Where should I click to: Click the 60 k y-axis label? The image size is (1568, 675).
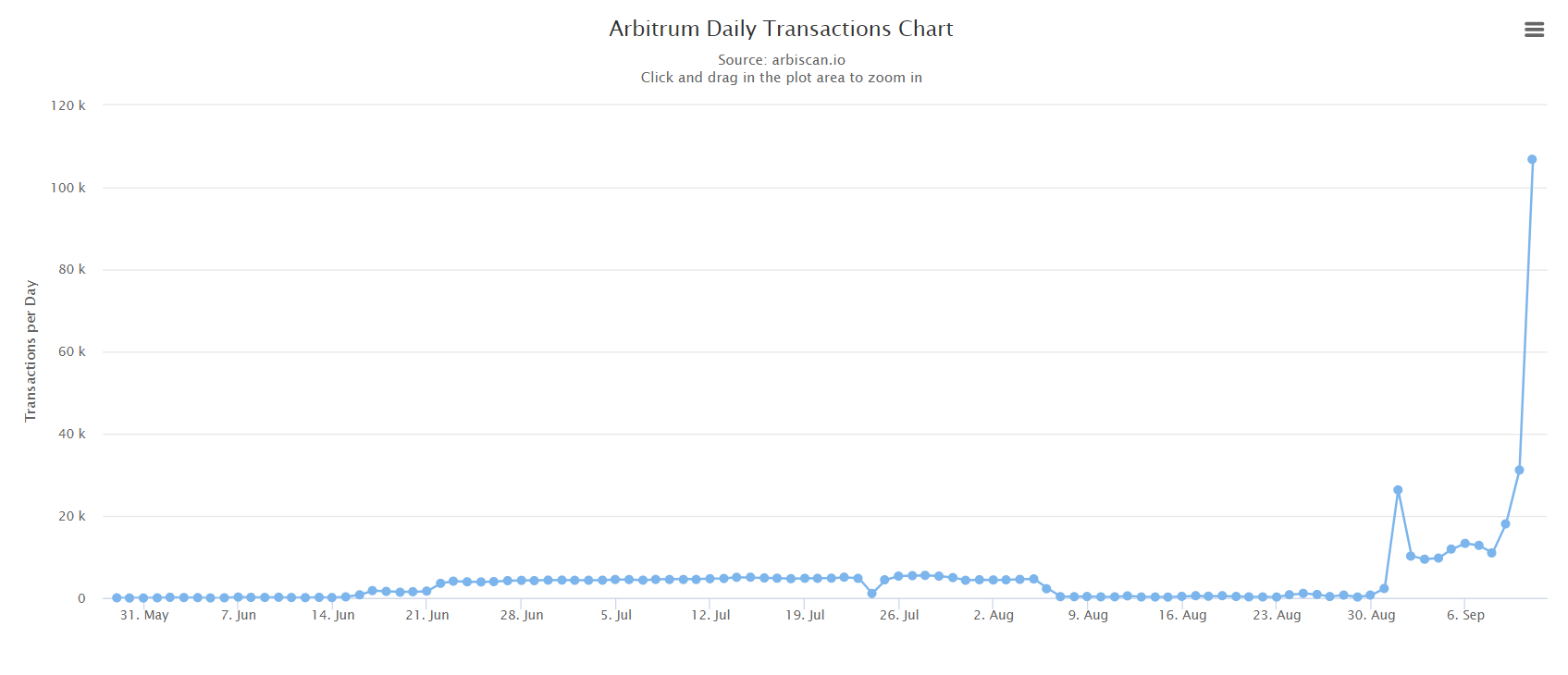(x=71, y=351)
